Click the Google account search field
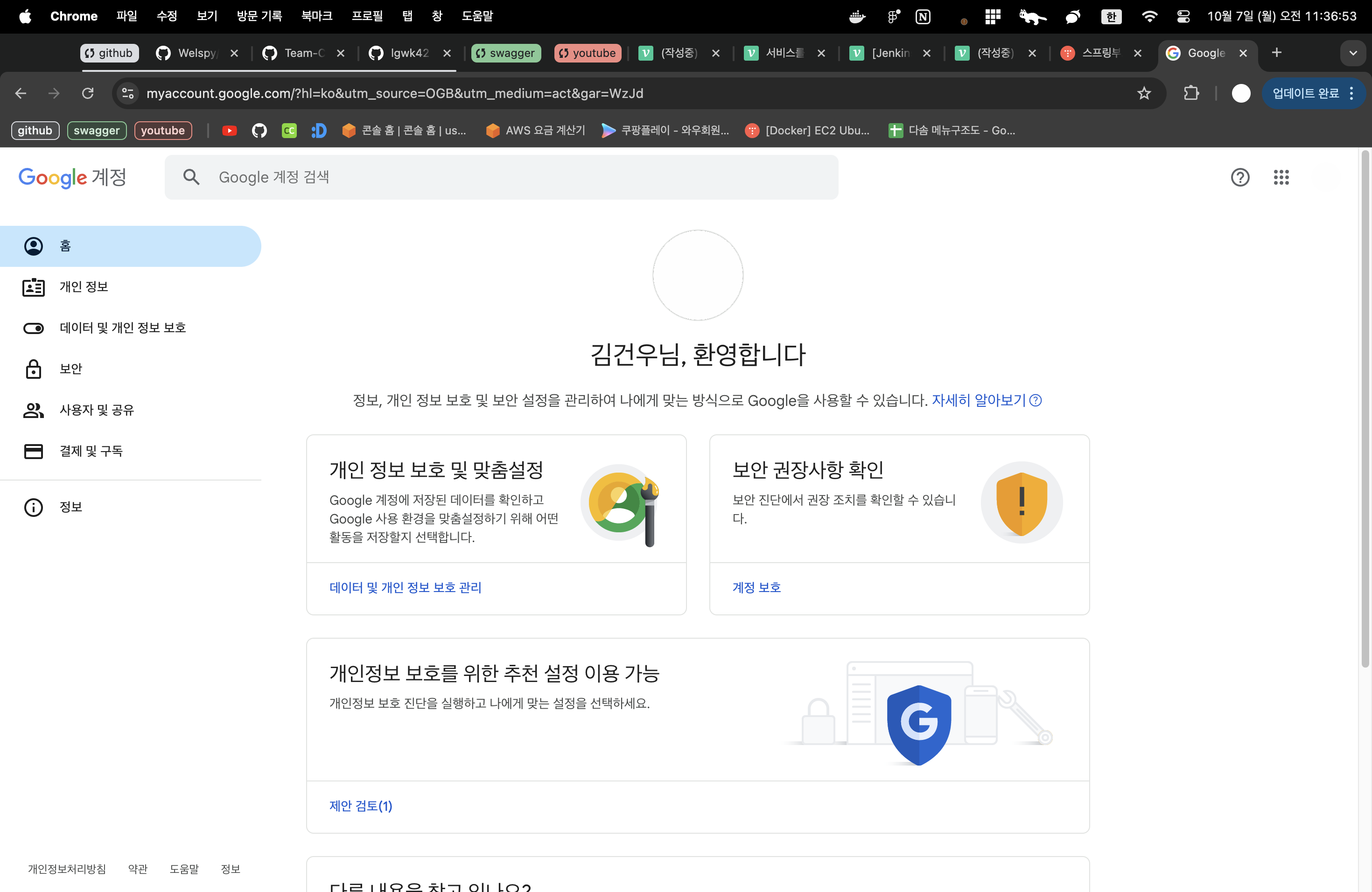This screenshot has width=1372, height=892. coord(502,177)
